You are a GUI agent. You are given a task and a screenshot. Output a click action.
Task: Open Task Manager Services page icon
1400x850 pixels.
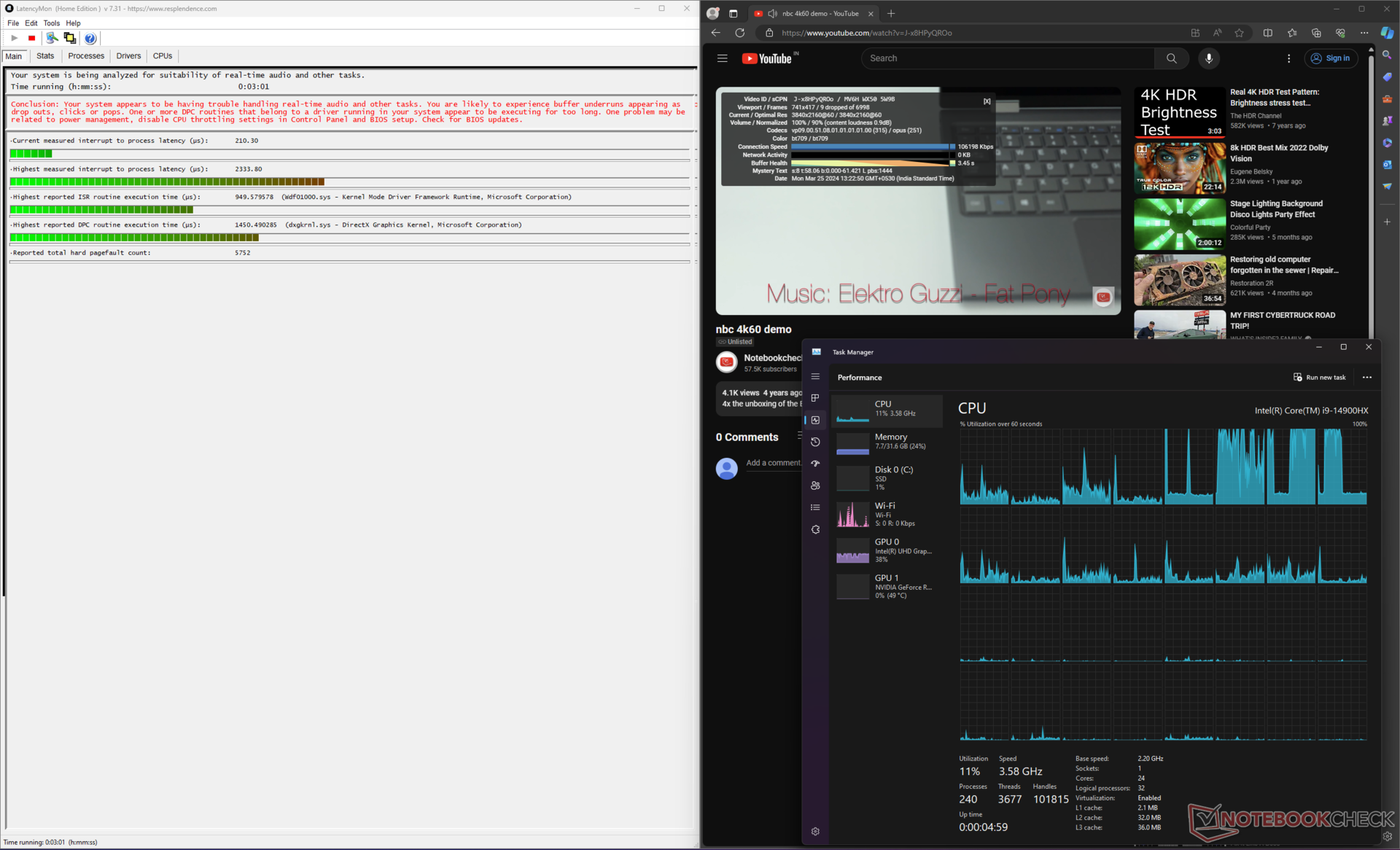pyautogui.click(x=815, y=529)
